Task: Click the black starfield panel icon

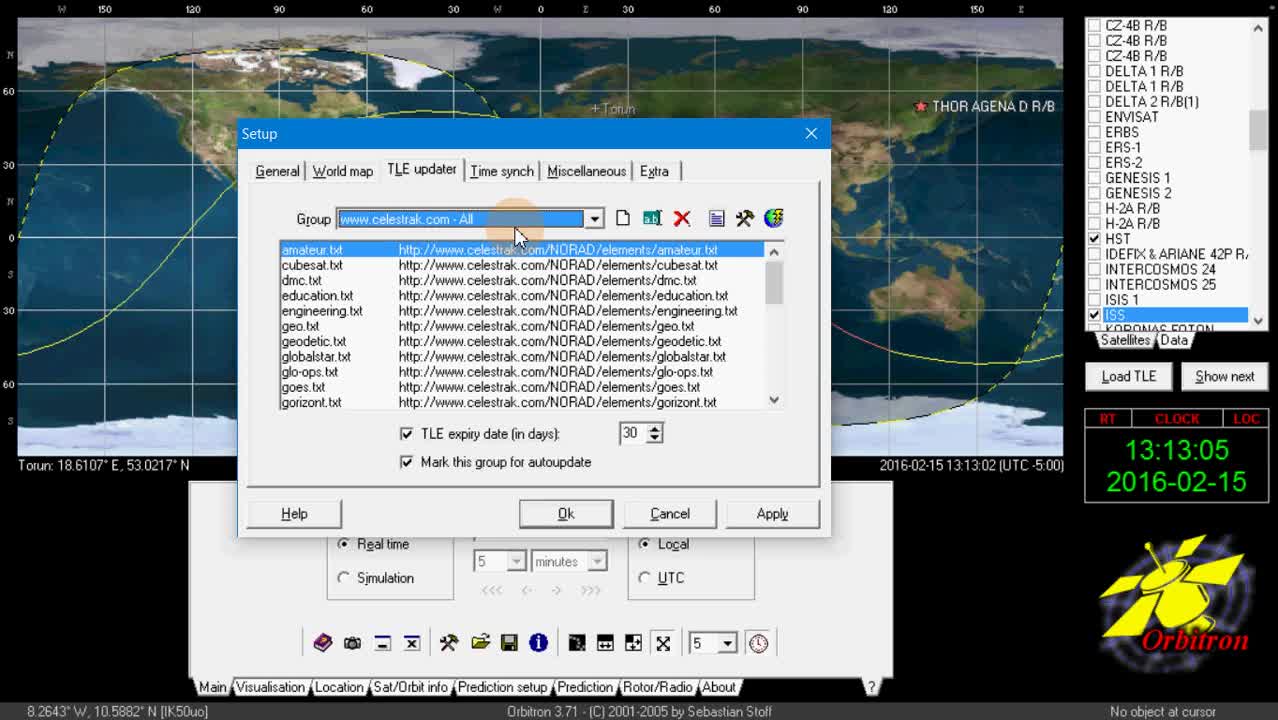Action: pyautogui.click(x=577, y=643)
